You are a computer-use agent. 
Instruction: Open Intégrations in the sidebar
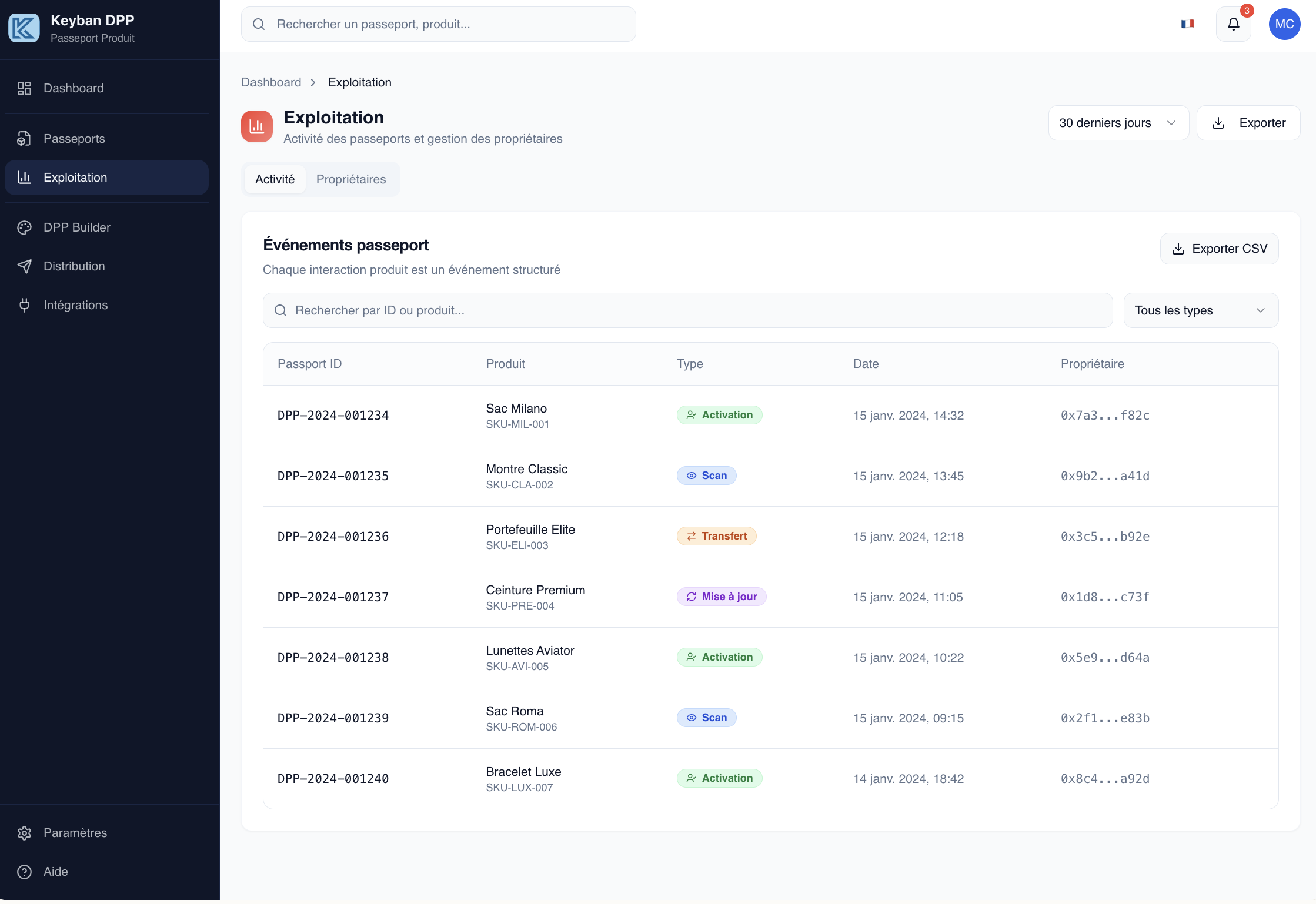click(106, 305)
